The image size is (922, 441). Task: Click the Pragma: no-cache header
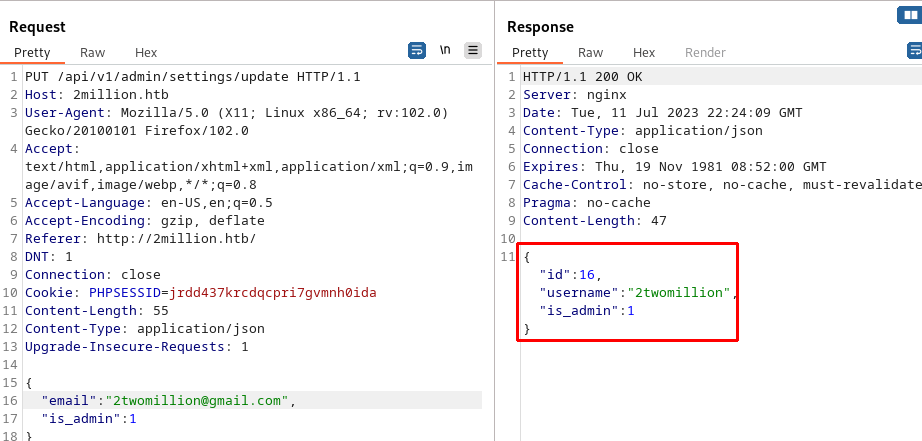[x=587, y=203]
